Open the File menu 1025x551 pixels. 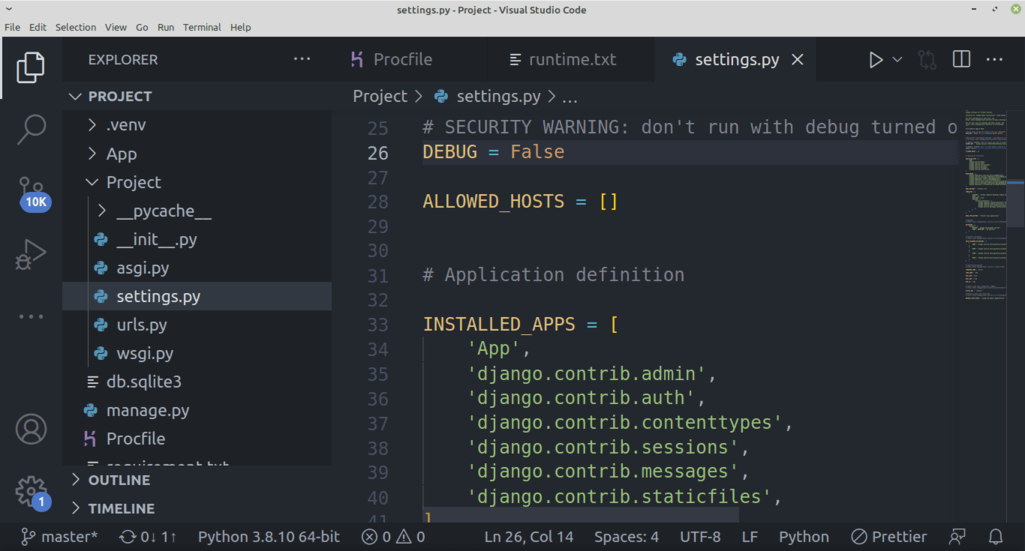[x=12, y=27]
